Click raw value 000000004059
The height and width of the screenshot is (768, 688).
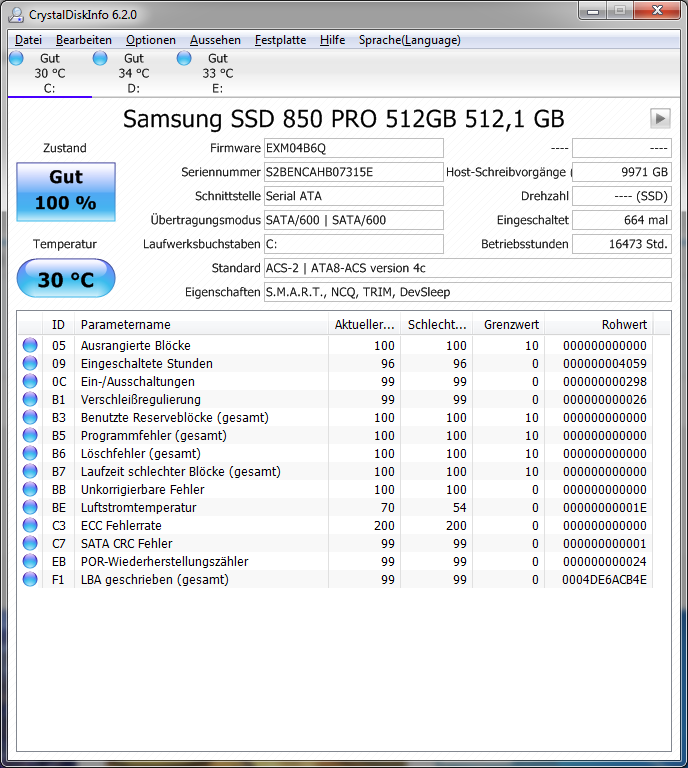(605, 364)
